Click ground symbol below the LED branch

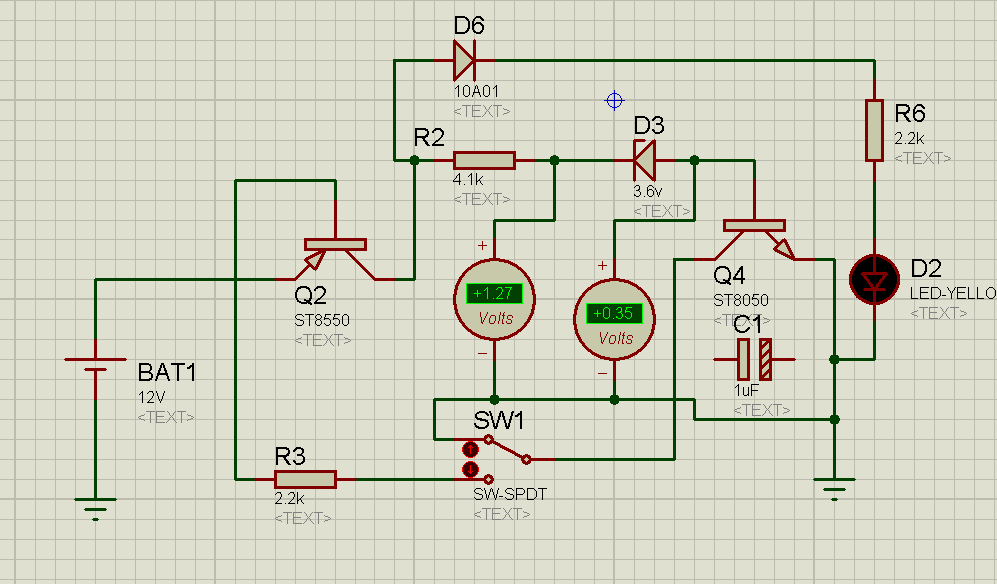[834, 489]
